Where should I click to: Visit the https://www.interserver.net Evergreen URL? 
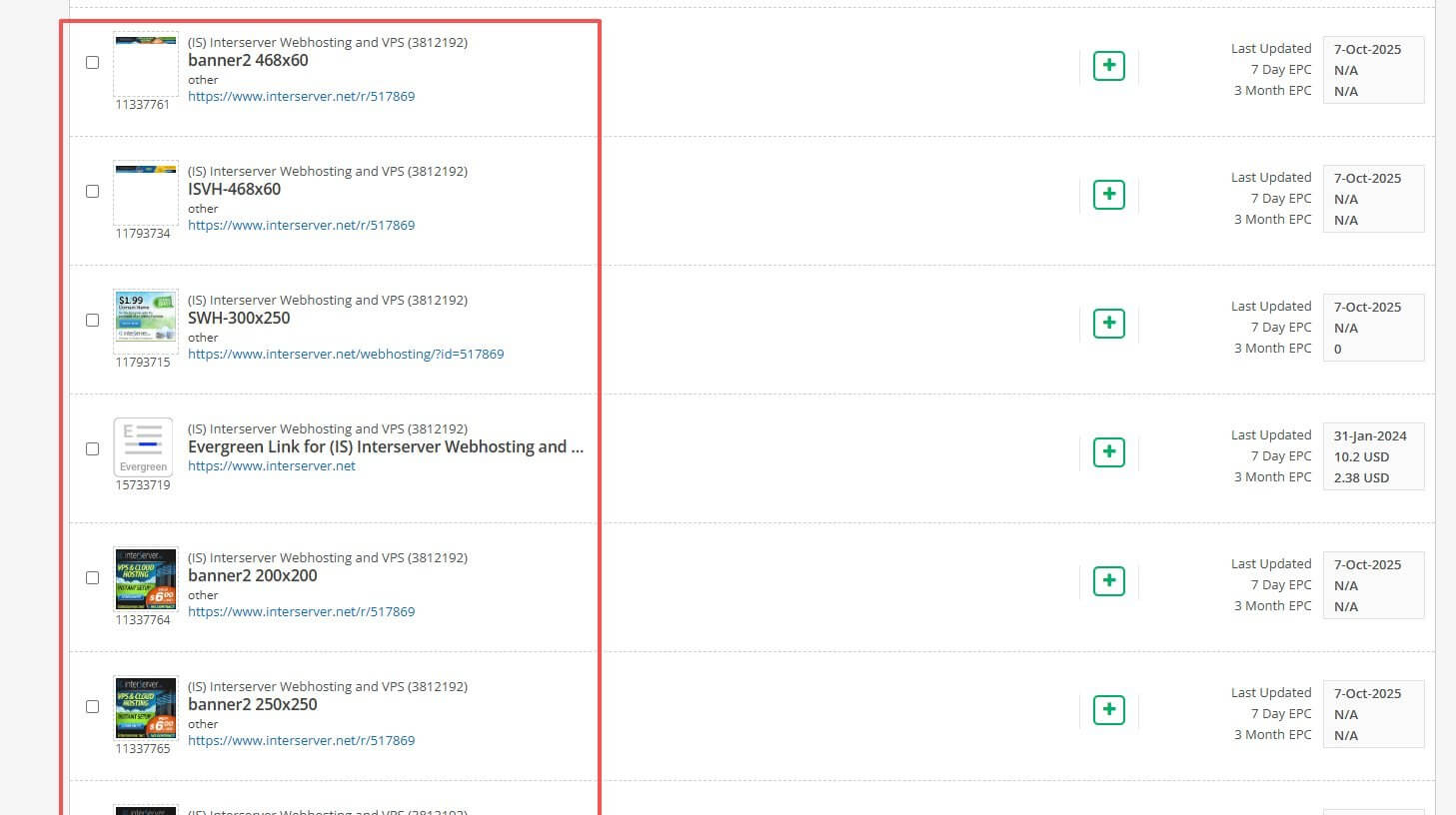(x=272, y=466)
